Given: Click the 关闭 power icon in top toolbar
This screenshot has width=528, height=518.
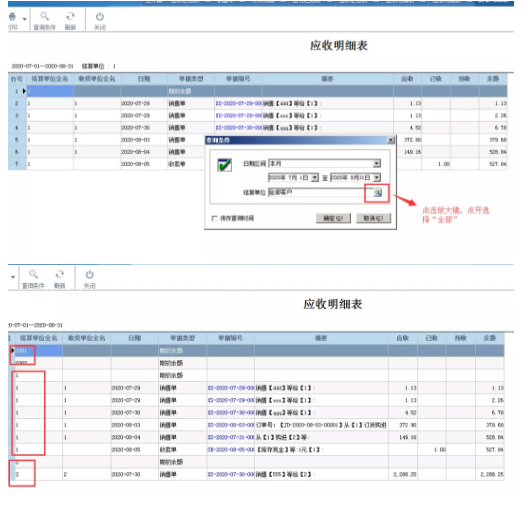Looking at the screenshot, I should tap(100, 16).
